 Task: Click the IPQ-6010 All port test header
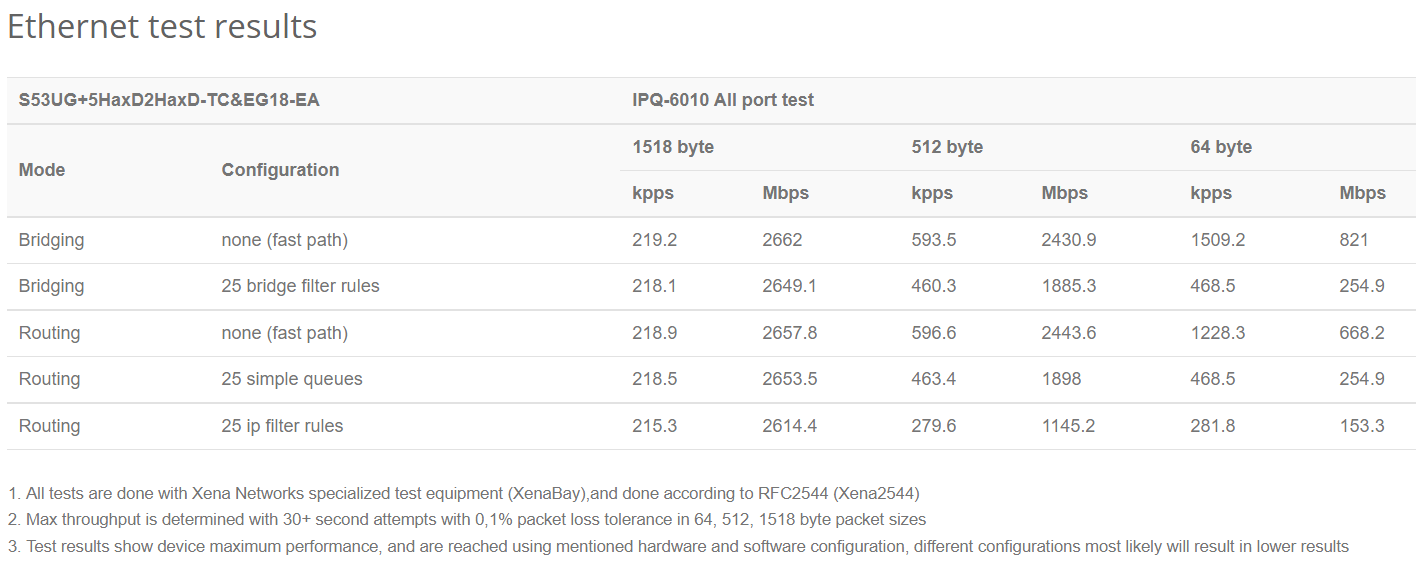723,100
